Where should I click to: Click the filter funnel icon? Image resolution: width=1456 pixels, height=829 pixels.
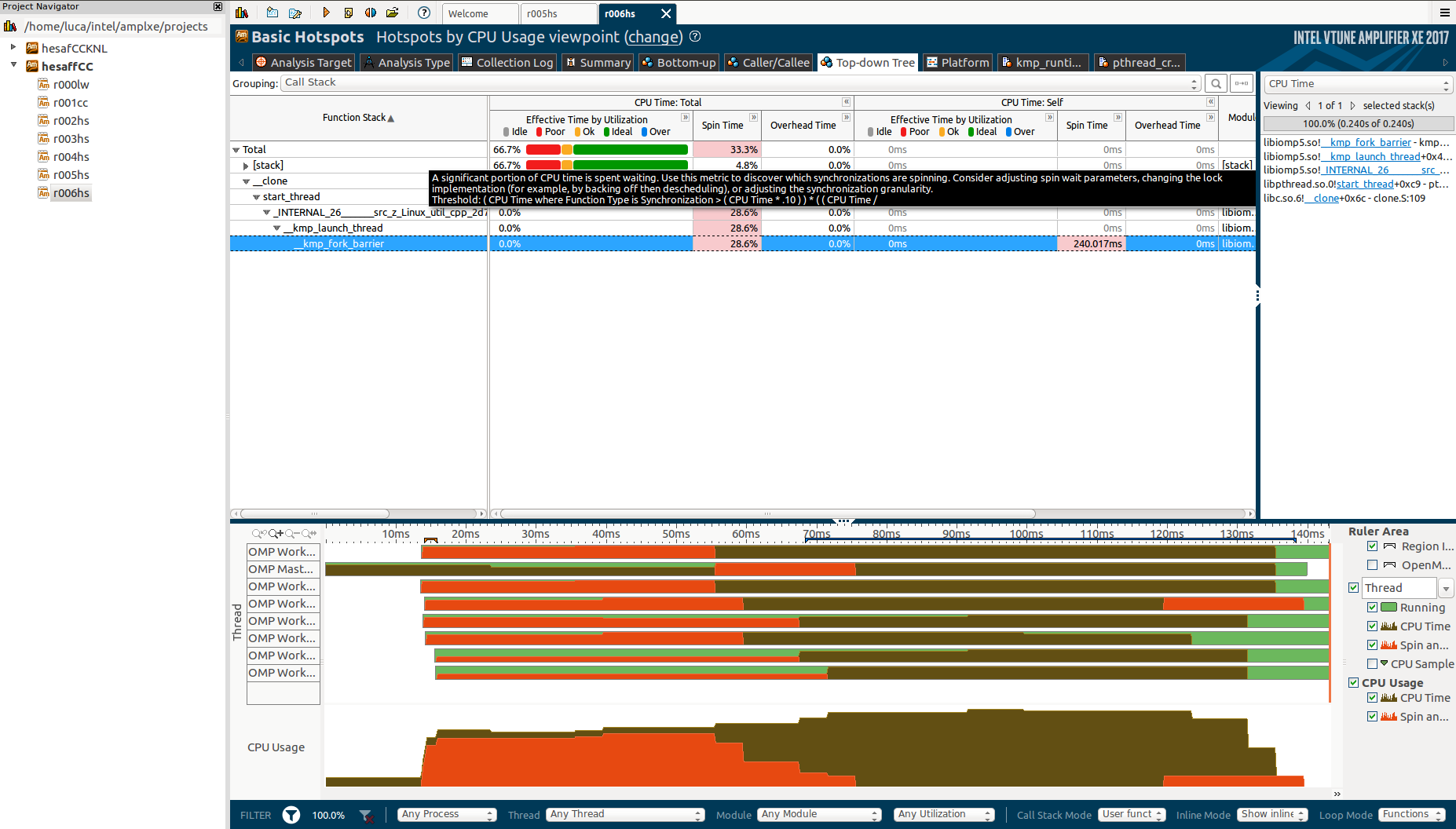(291, 815)
